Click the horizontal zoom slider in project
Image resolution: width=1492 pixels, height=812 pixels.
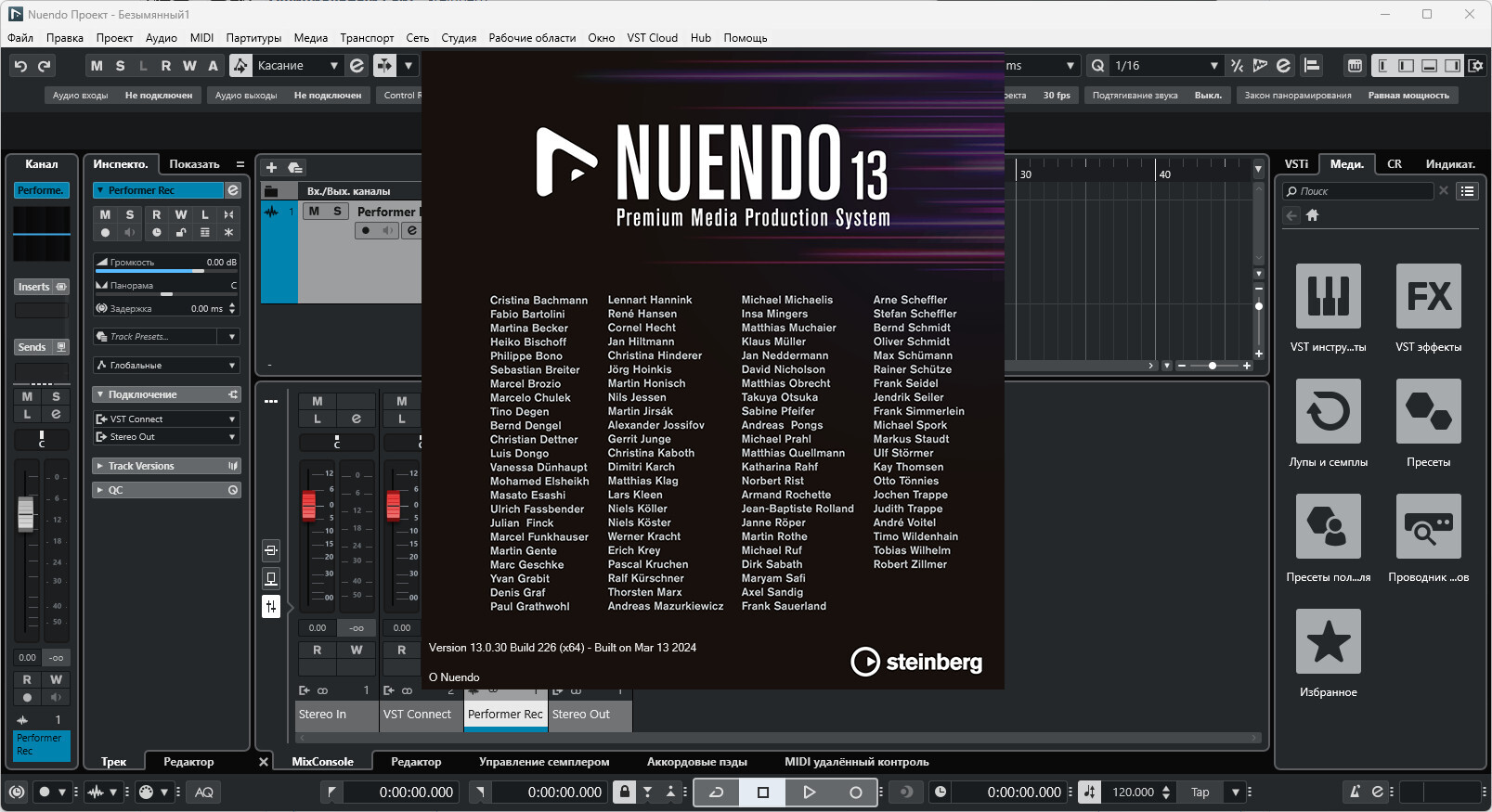(x=1213, y=366)
